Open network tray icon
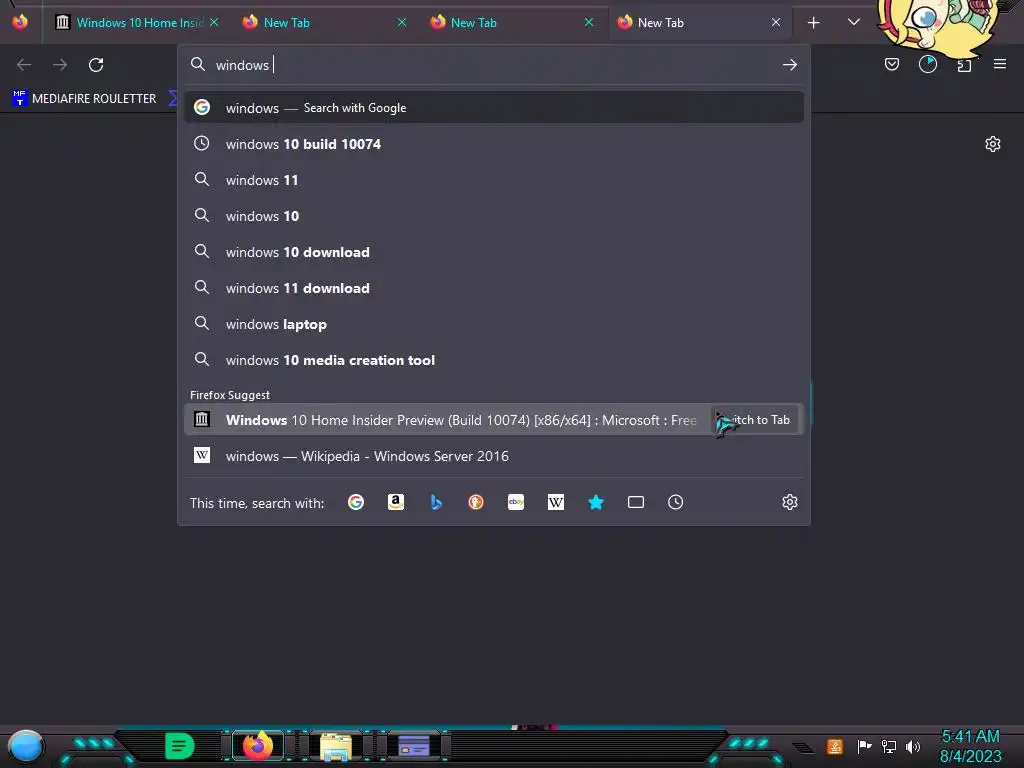This screenshot has width=1024, height=768. (x=889, y=746)
